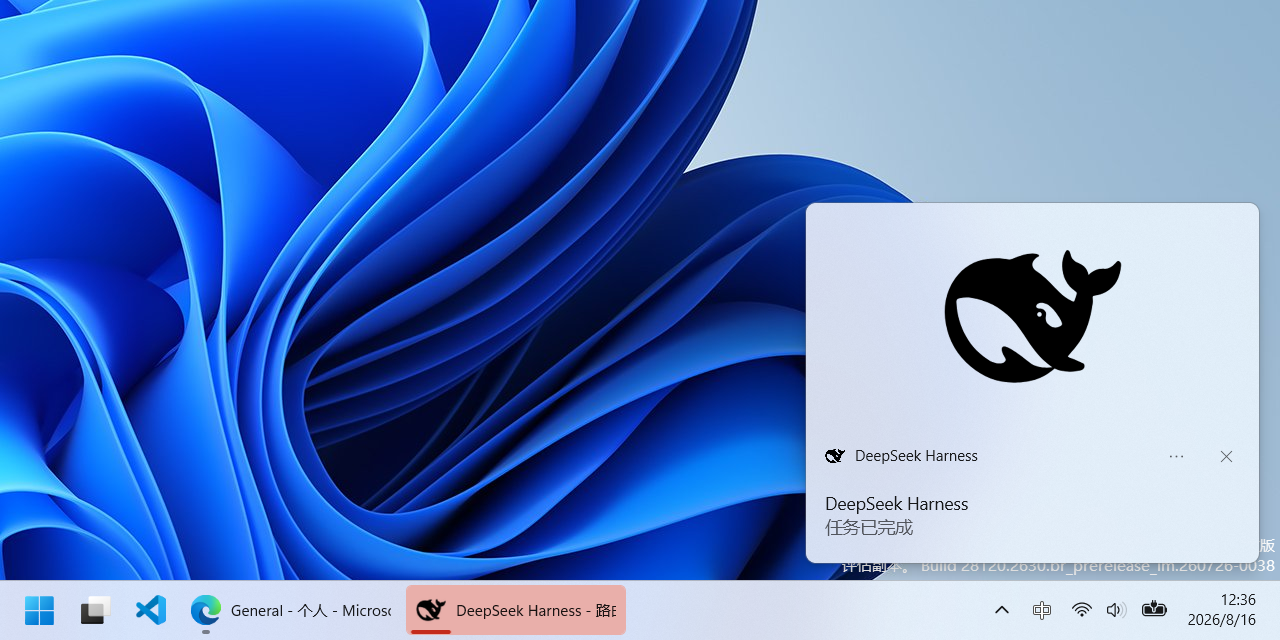The image size is (1280, 640).
Task: Open the Wi-Fi network flyout
Action: pos(1081,610)
